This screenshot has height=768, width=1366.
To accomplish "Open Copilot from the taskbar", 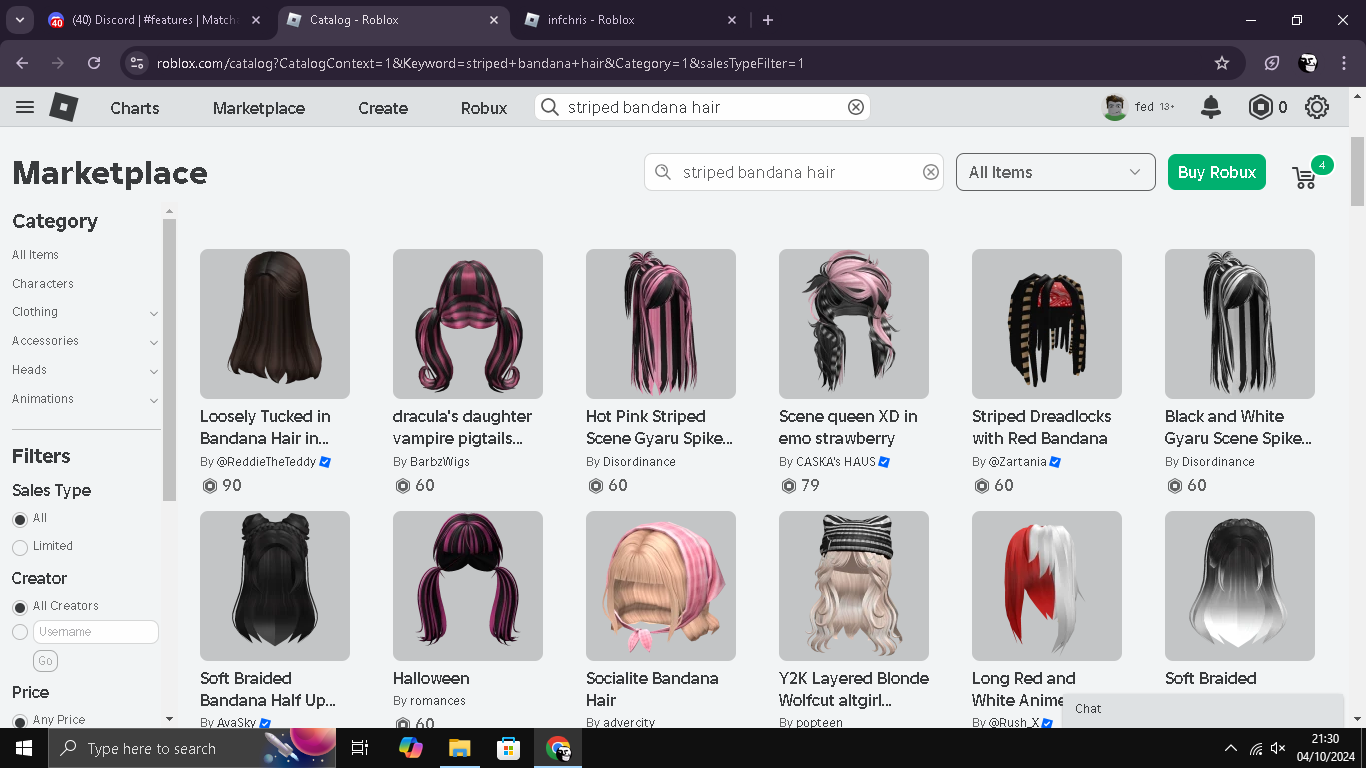I will [x=410, y=748].
